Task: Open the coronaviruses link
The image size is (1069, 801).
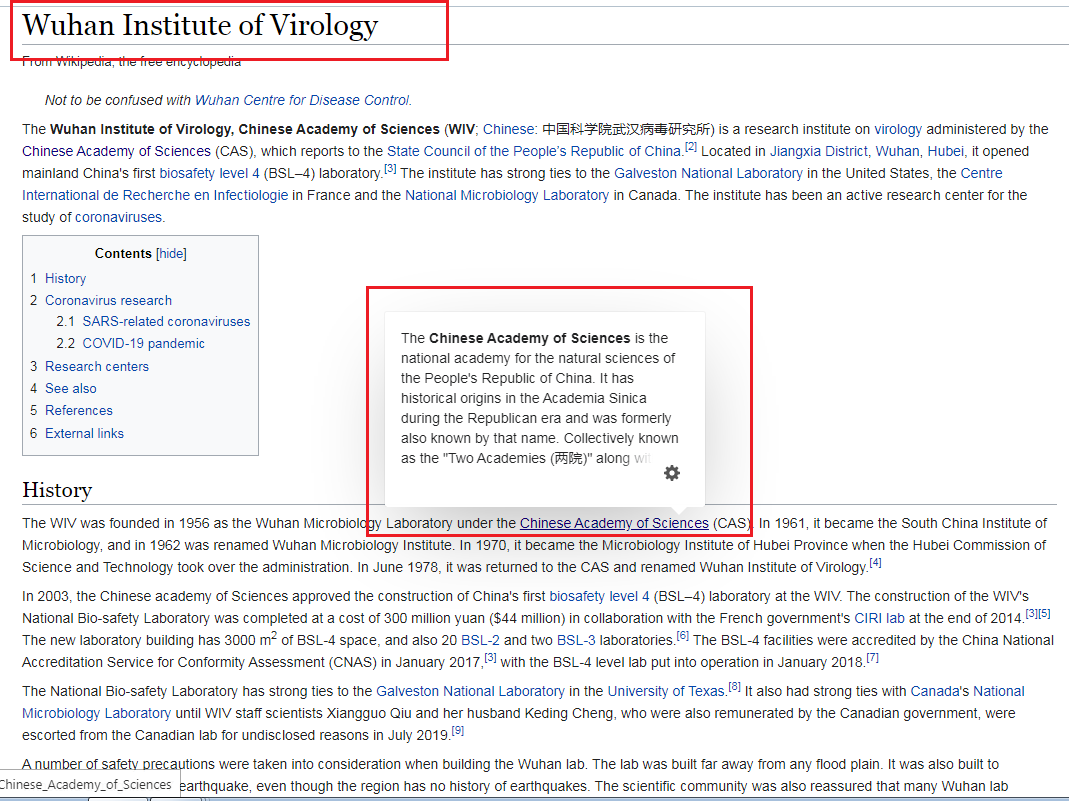Action: [x=119, y=217]
